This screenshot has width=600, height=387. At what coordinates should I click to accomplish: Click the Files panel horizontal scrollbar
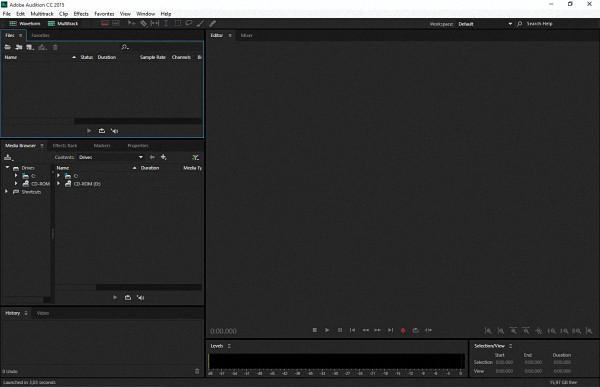tap(102, 121)
